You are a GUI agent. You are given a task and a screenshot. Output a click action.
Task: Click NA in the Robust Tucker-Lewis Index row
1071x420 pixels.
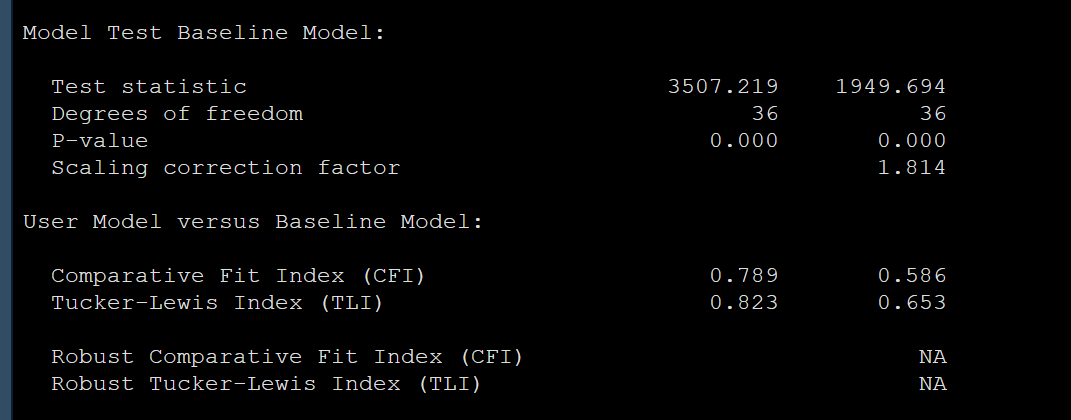[933, 384]
